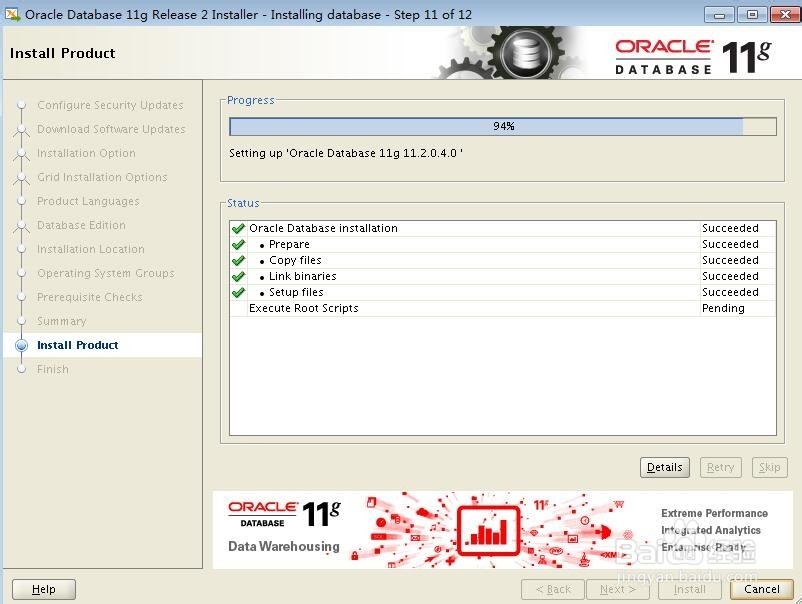Image resolution: width=802 pixels, height=604 pixels.
Task: Click the 94% progress bar
Action: click(x=503, y=126)
